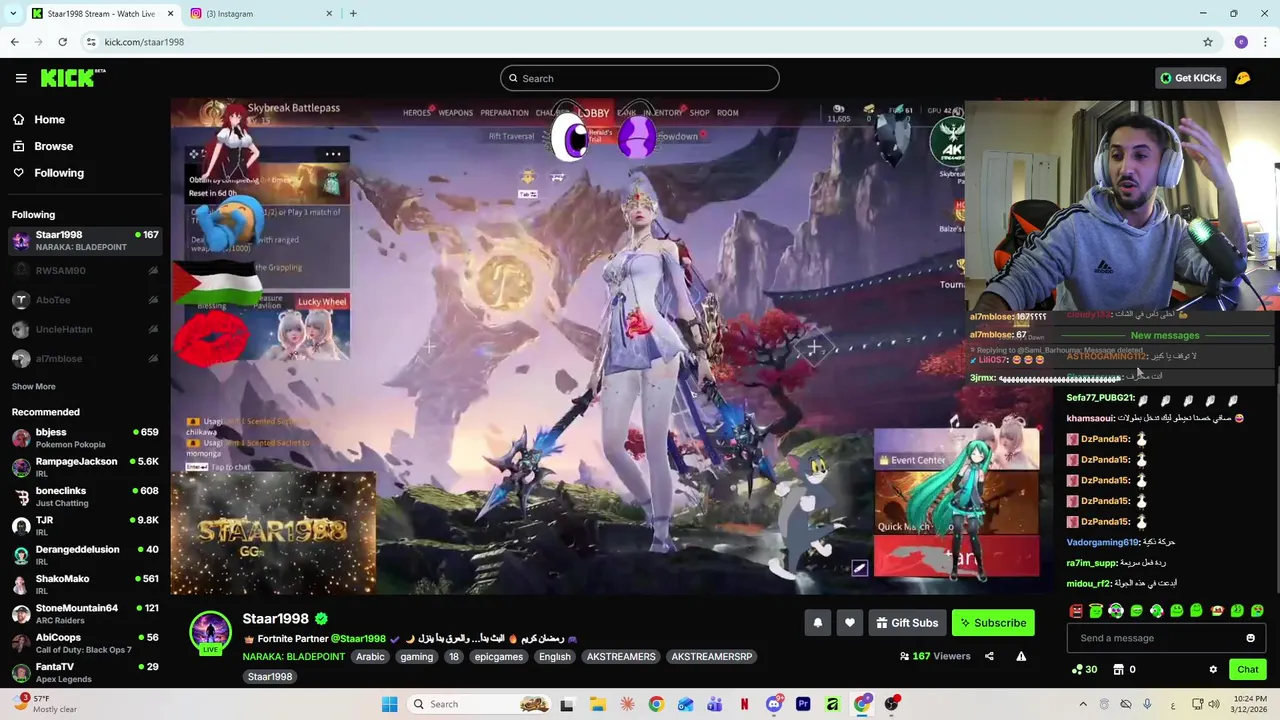1280x720 pixels.
Task: Click the New messages banner in chat
Action: [x=1164, y=336]
